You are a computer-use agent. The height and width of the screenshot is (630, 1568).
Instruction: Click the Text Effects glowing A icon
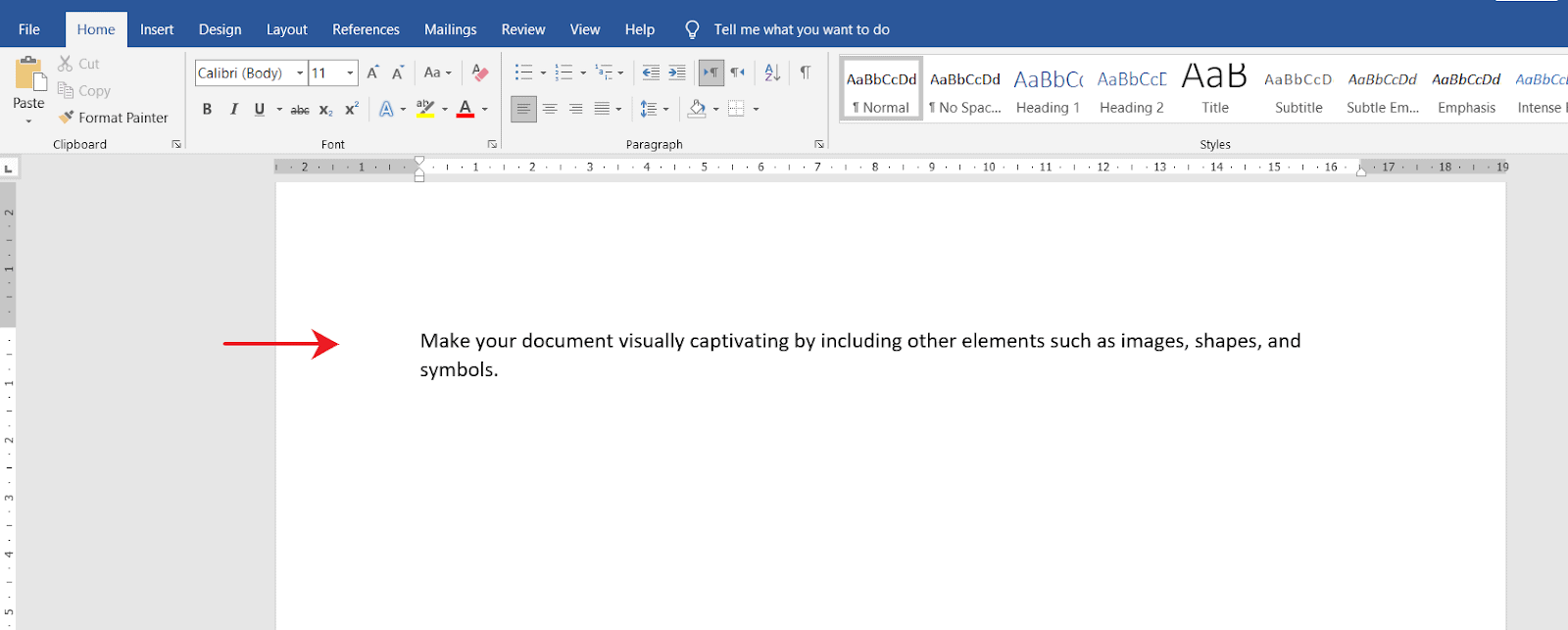pyautogui.click(x=386, y=110)
